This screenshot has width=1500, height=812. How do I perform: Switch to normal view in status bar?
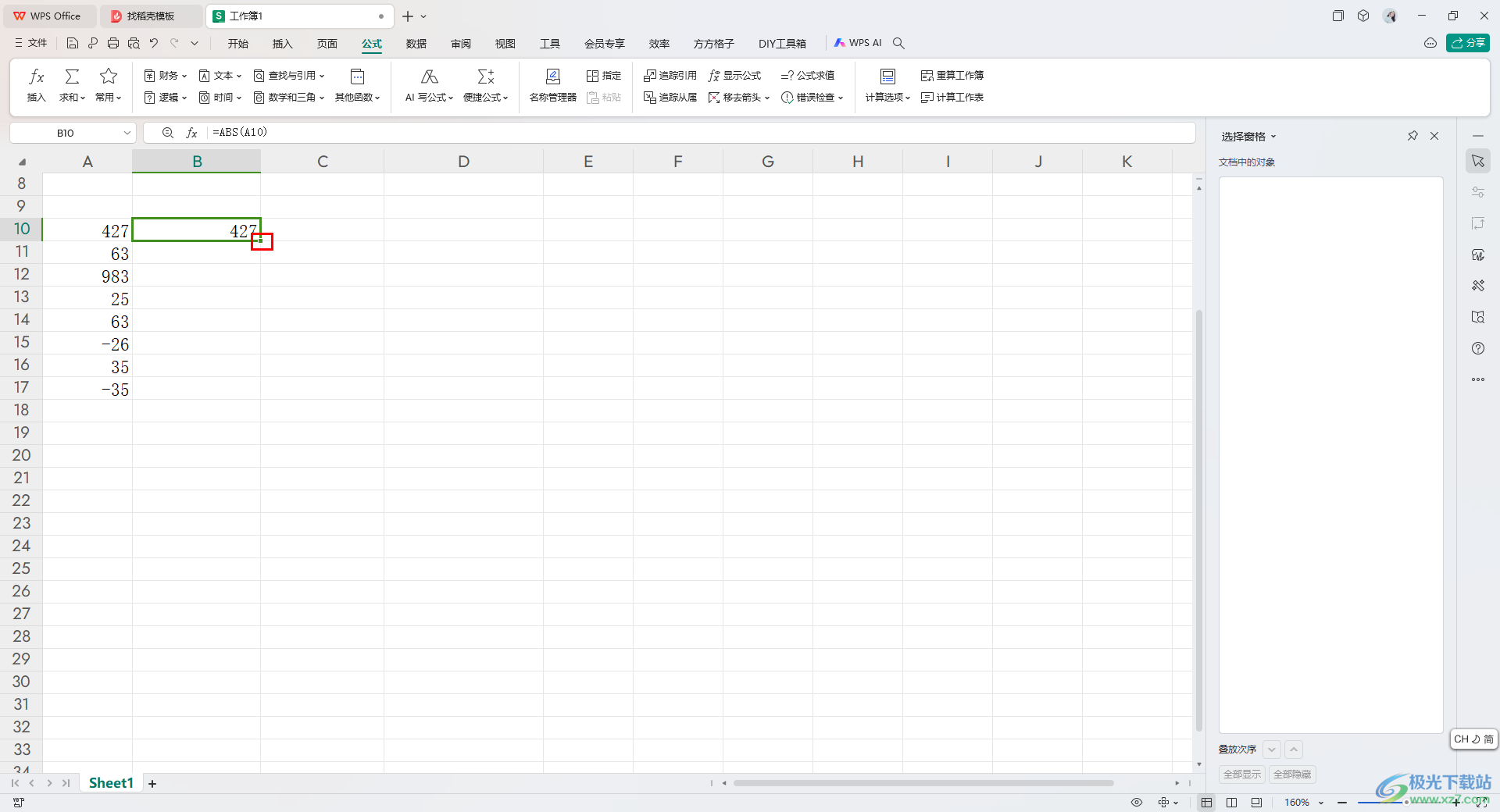pyautogui.click(x=1207, y=803)
